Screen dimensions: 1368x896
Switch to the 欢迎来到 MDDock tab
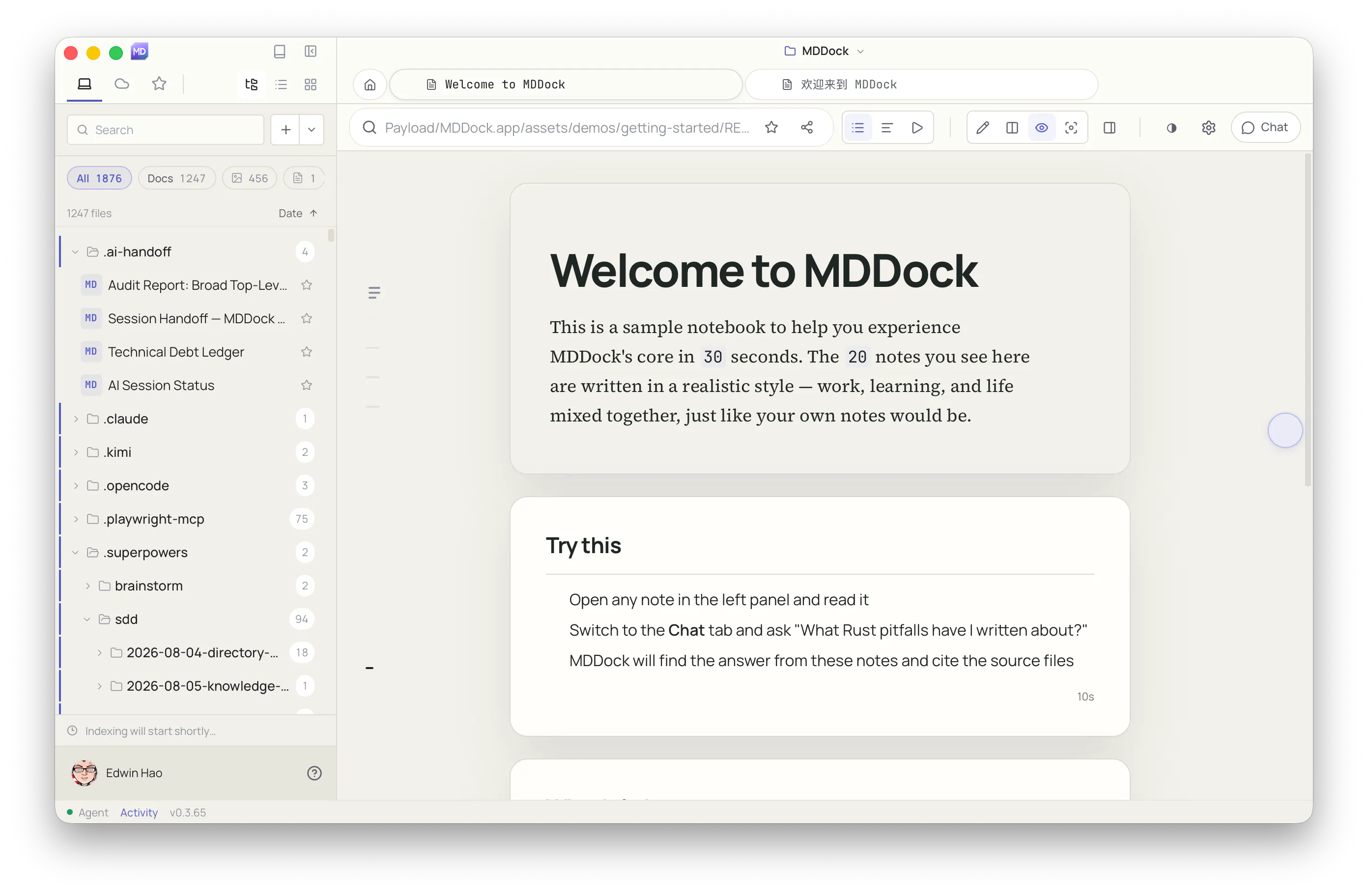[x=921, y=84]
